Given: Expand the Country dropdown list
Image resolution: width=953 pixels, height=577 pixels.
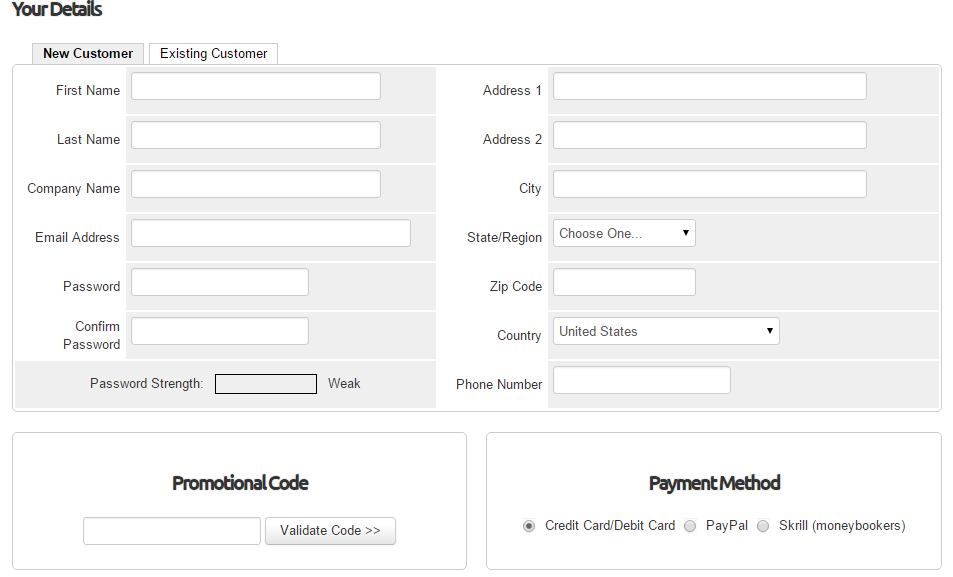Looking at the screenshot, I should tap(666, 331).
